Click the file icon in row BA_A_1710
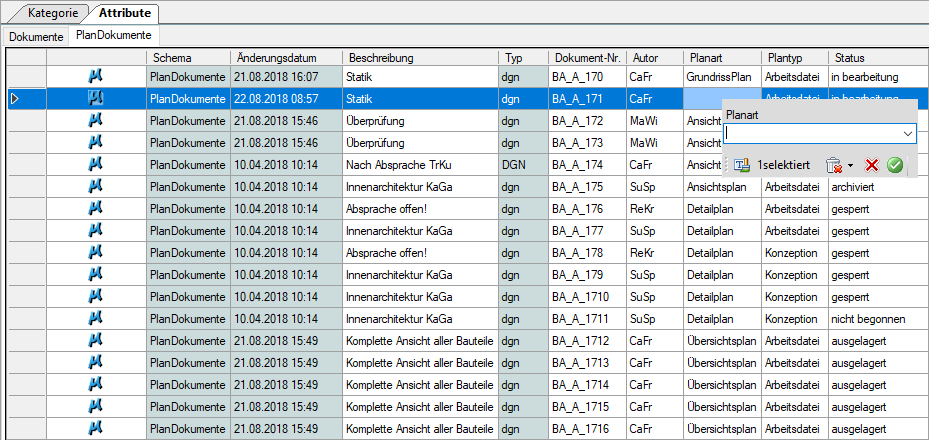The image size is (929, 440). tap(96, 297)
